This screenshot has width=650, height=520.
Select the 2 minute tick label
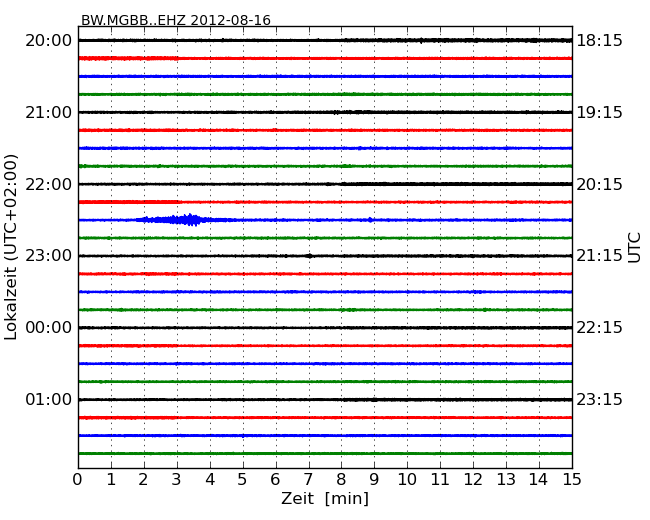pyautogui.click(x=143, y=479)
